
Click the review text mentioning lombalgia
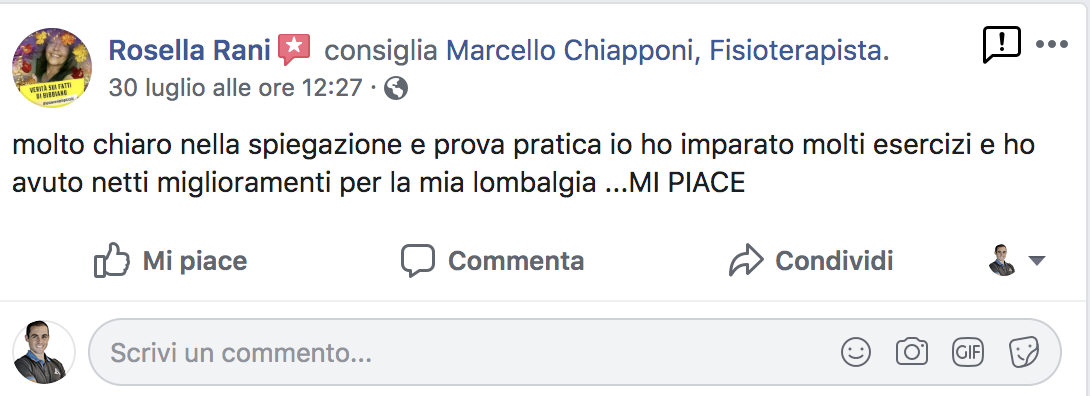(x=523, y=164)
